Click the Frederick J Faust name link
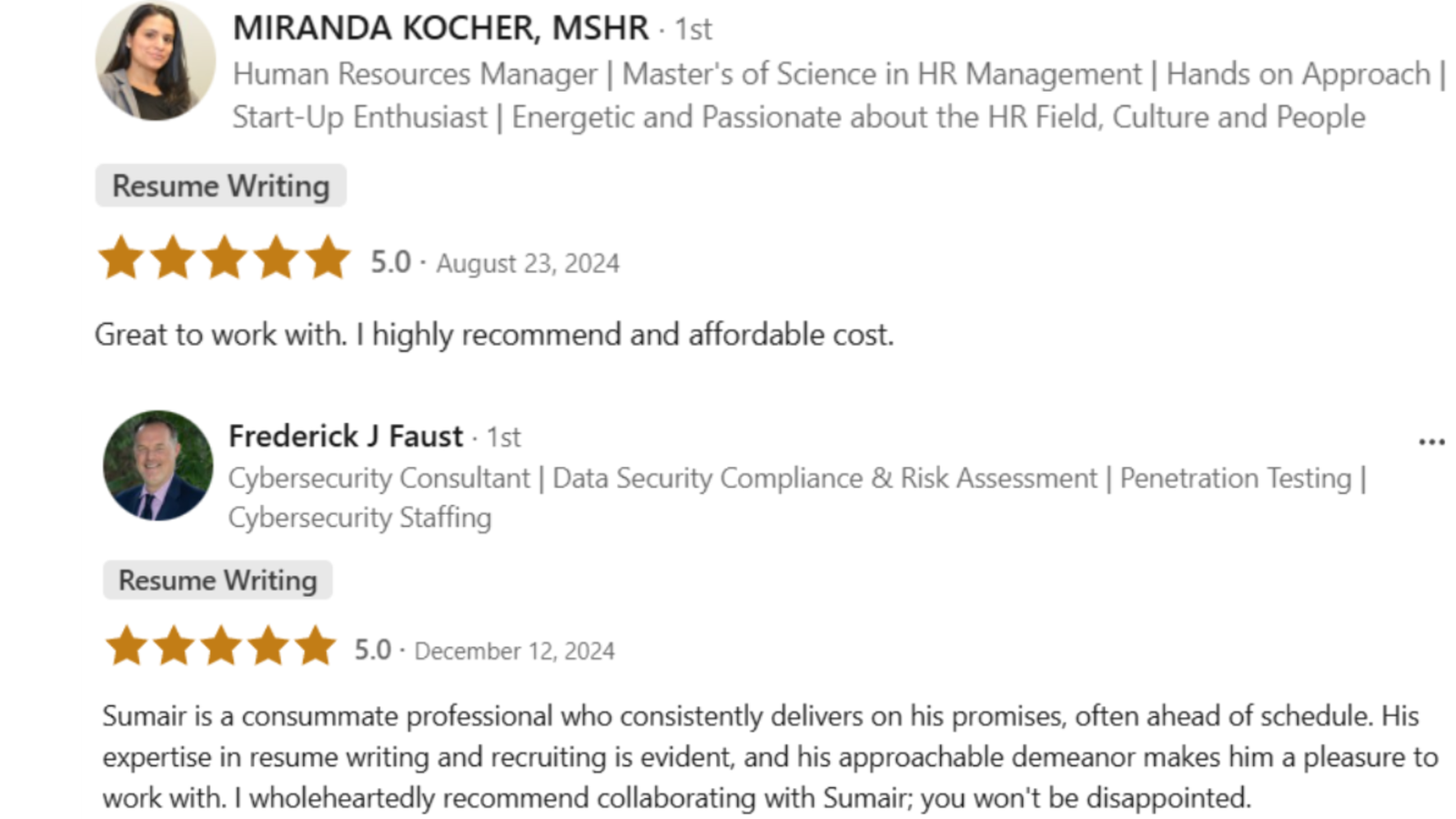This screenshot has width=1456, height=819. click(x=346, y=436)
